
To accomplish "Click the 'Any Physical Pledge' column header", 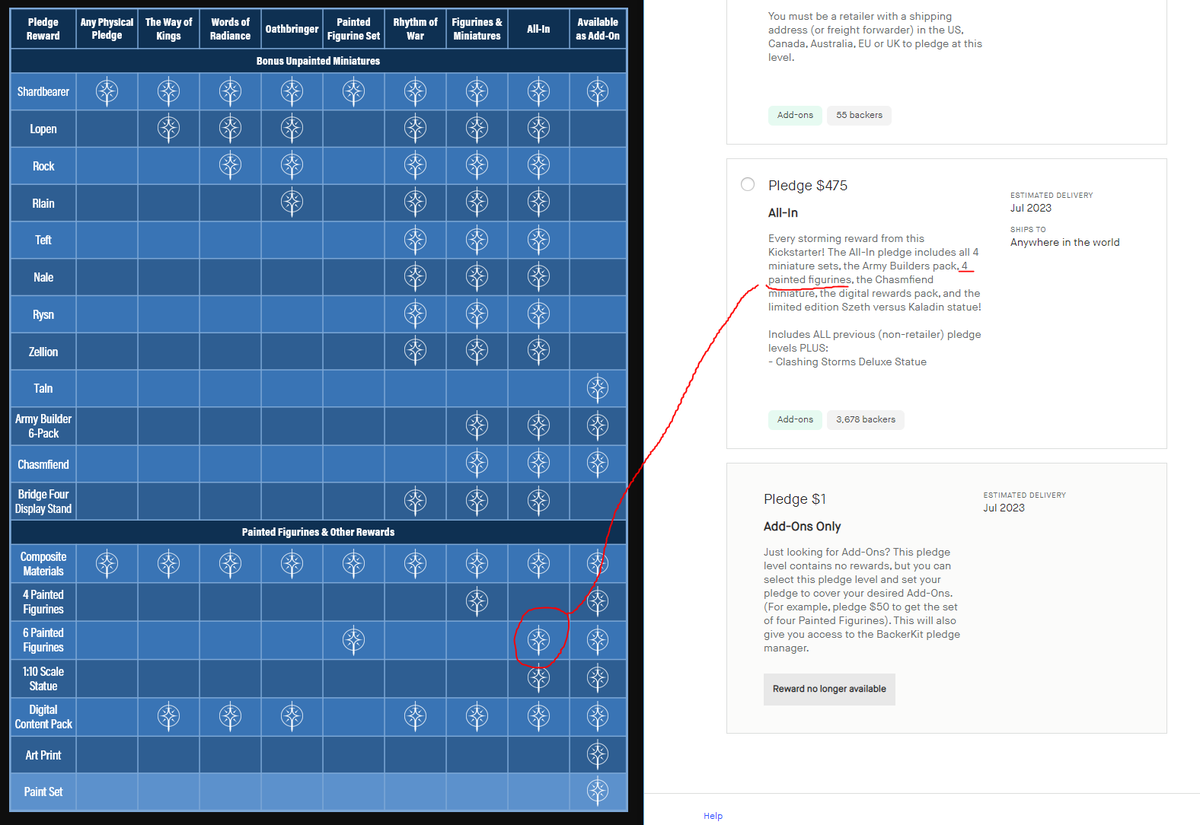I will tap(107, 28).
